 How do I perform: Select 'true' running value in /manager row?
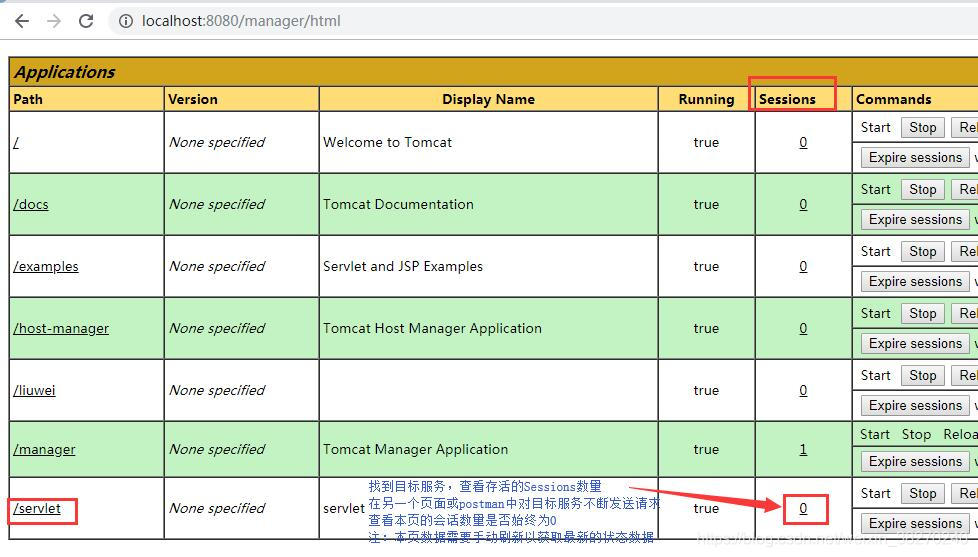point(706,449)
